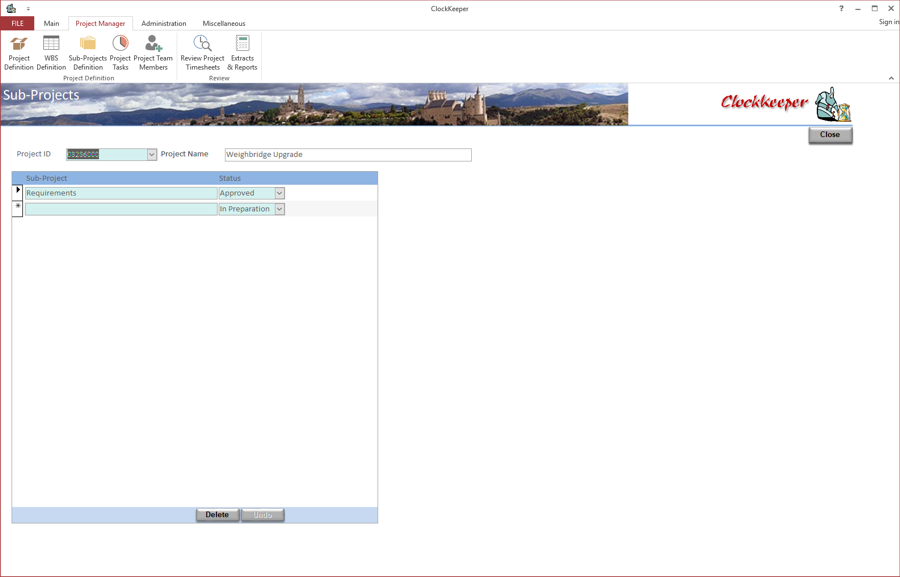Open Project Tasks icon

(120, 53)
